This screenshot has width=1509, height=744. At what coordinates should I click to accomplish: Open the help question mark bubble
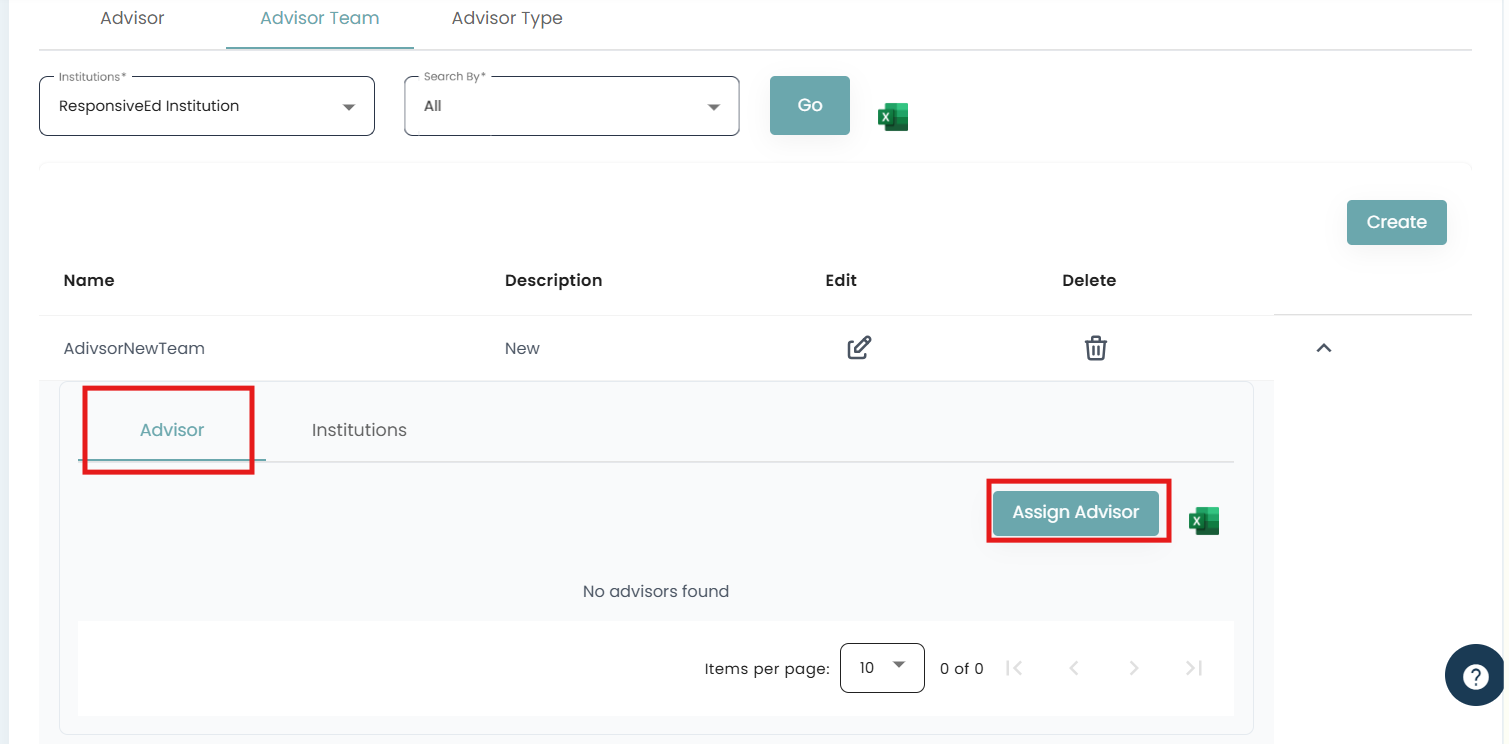click(x=1475, y=676)
